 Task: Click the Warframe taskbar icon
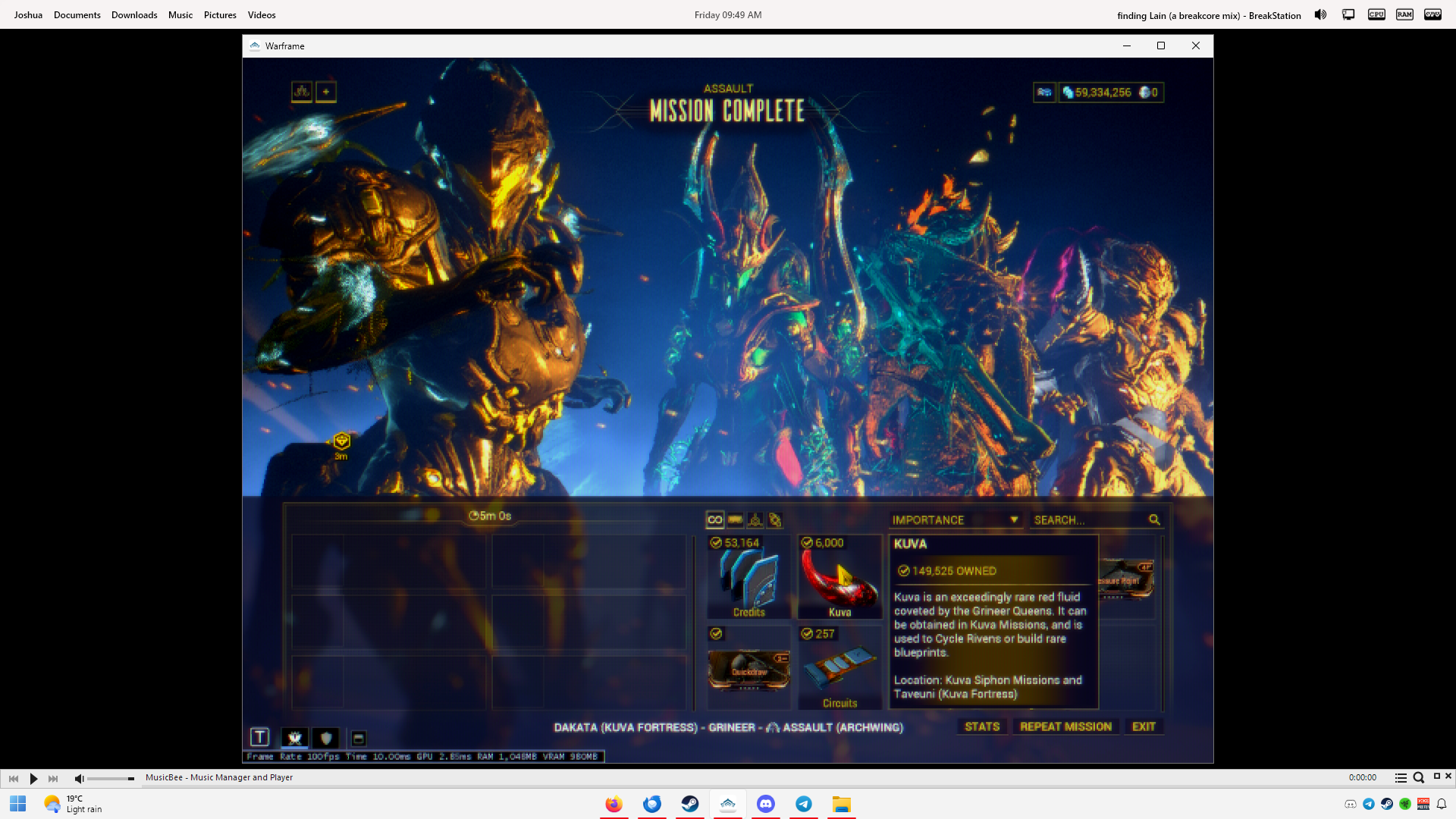[727, 804]
